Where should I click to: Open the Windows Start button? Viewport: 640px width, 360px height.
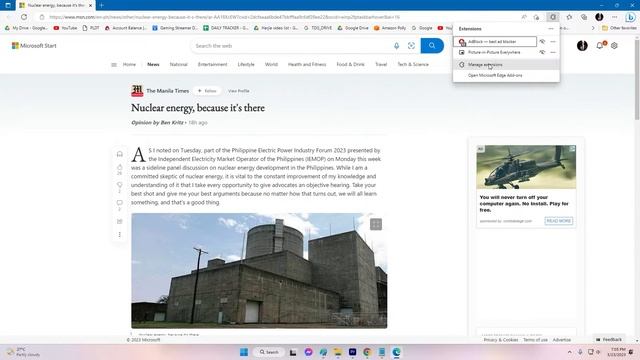click(x=244, y=352)
